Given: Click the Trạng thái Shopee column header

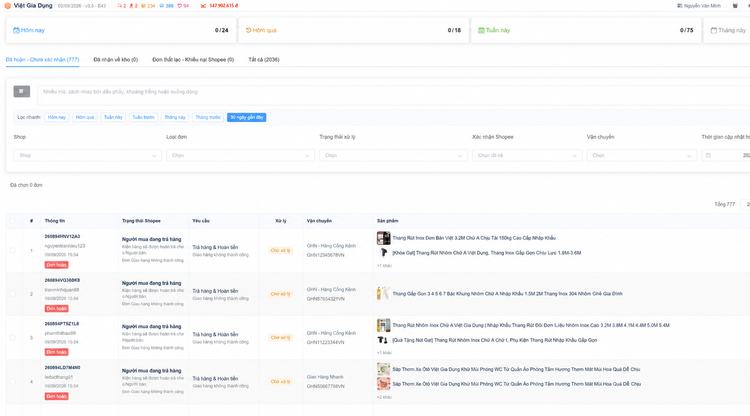Looking at the screenshot, I should 141,221.
